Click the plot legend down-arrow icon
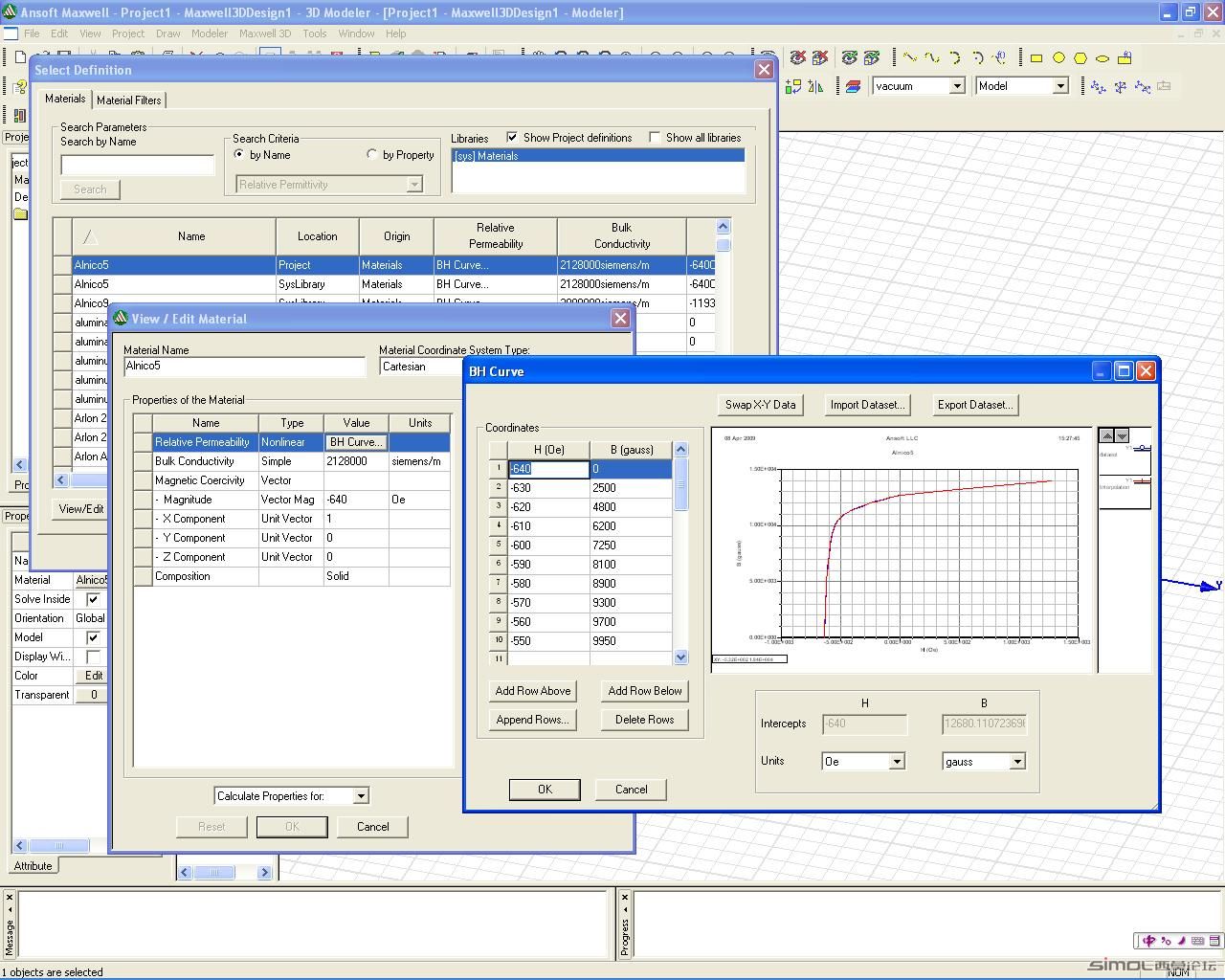The width and height of the screenshot is (1225, 980). tap(1123, 435)
